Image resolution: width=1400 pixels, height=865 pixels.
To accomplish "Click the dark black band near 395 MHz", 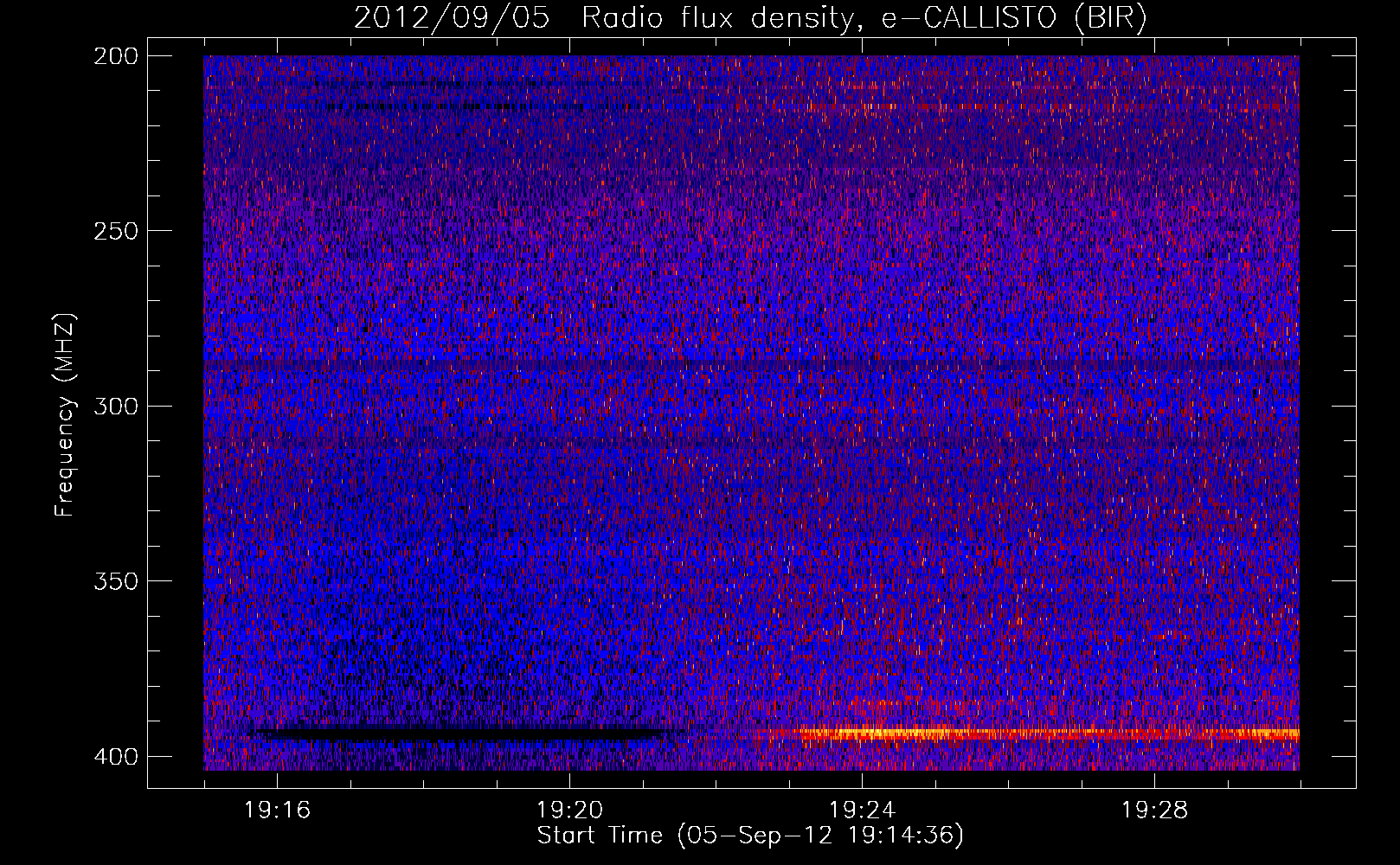I will tap(459, 734).
